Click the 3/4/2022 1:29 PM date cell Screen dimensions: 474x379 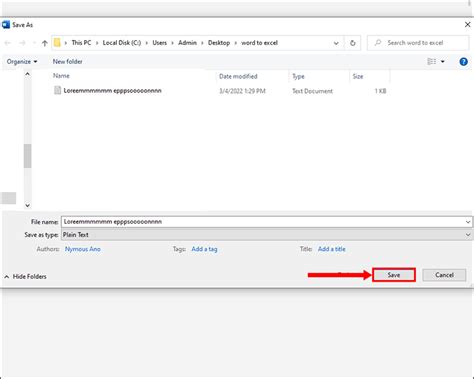tap(242, 91)
